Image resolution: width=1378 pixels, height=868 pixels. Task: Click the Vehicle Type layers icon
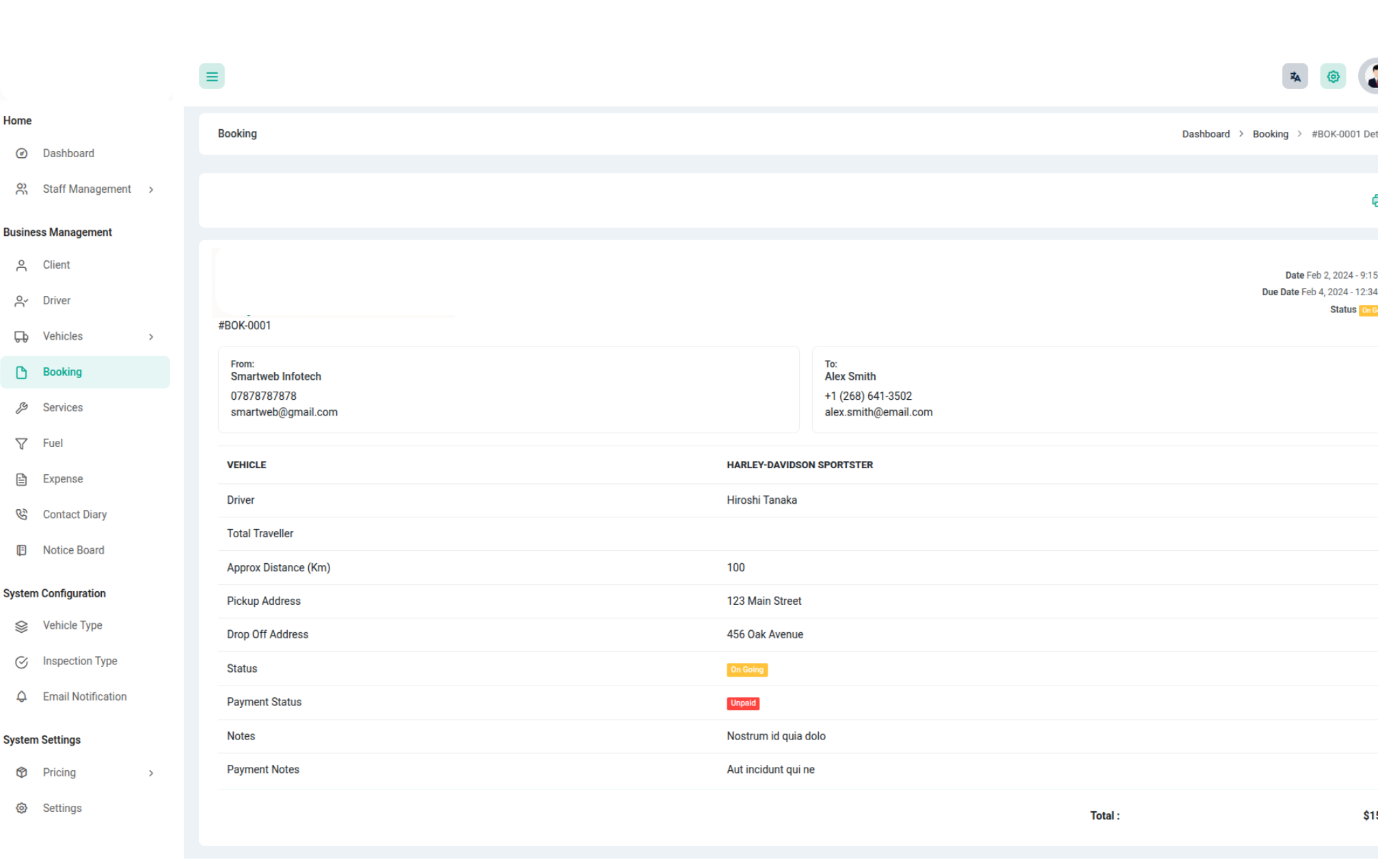(22, 626)
